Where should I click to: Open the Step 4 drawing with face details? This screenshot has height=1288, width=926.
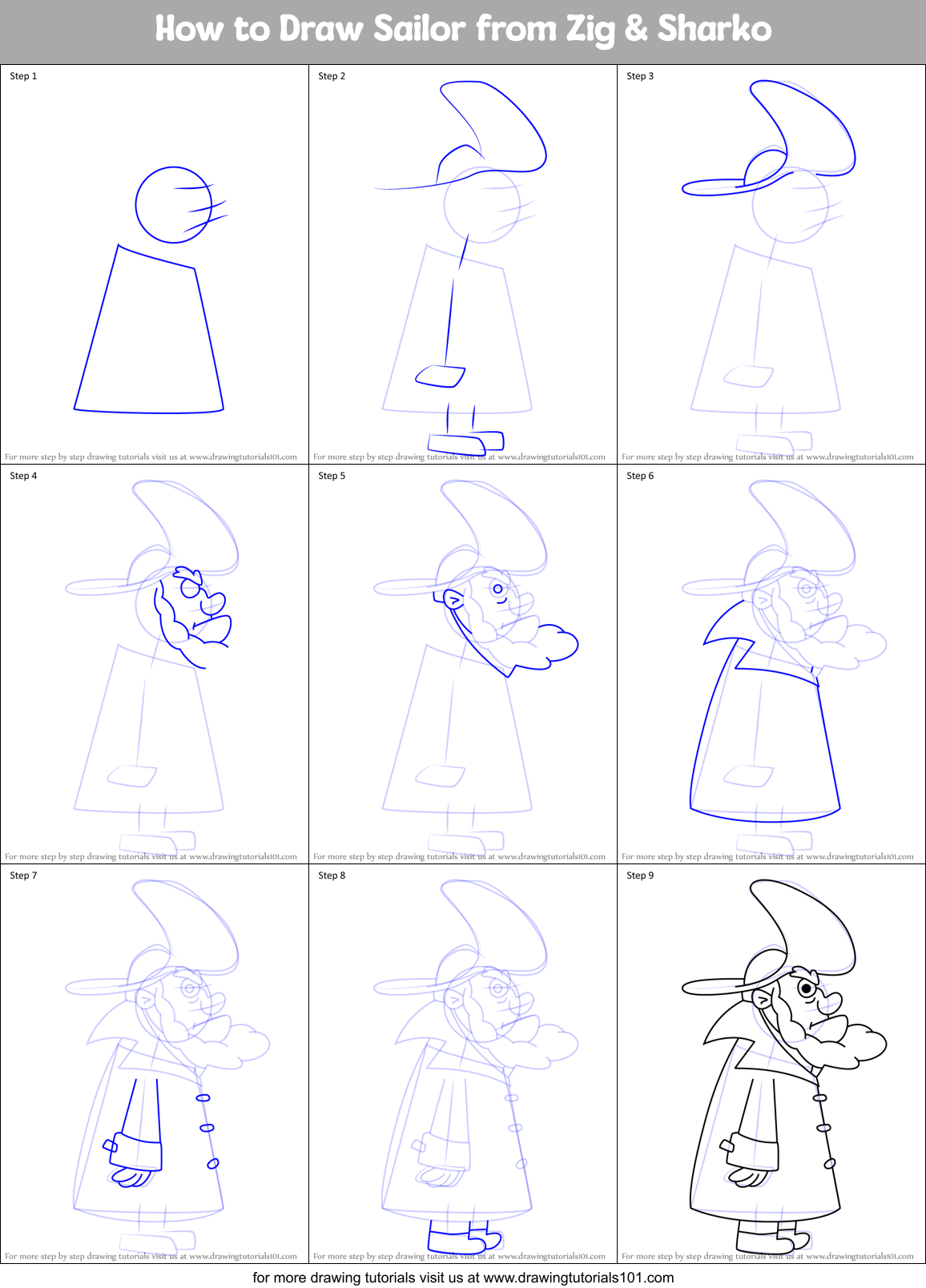(x=155, y=664)
